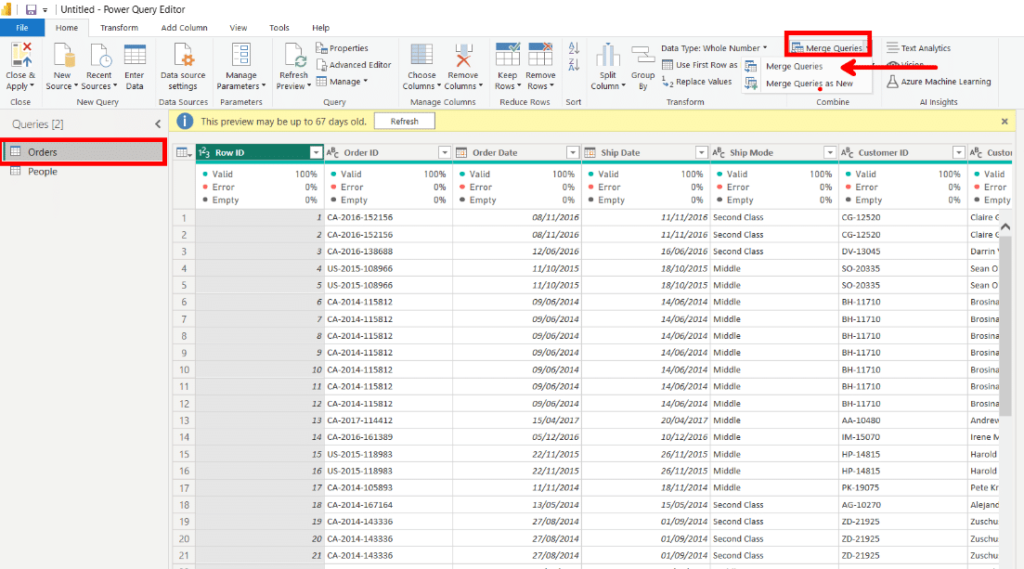Click cell CA-2016-138688 in Order ID
This screenshot has height=569, width=1024.
[389, 252]
